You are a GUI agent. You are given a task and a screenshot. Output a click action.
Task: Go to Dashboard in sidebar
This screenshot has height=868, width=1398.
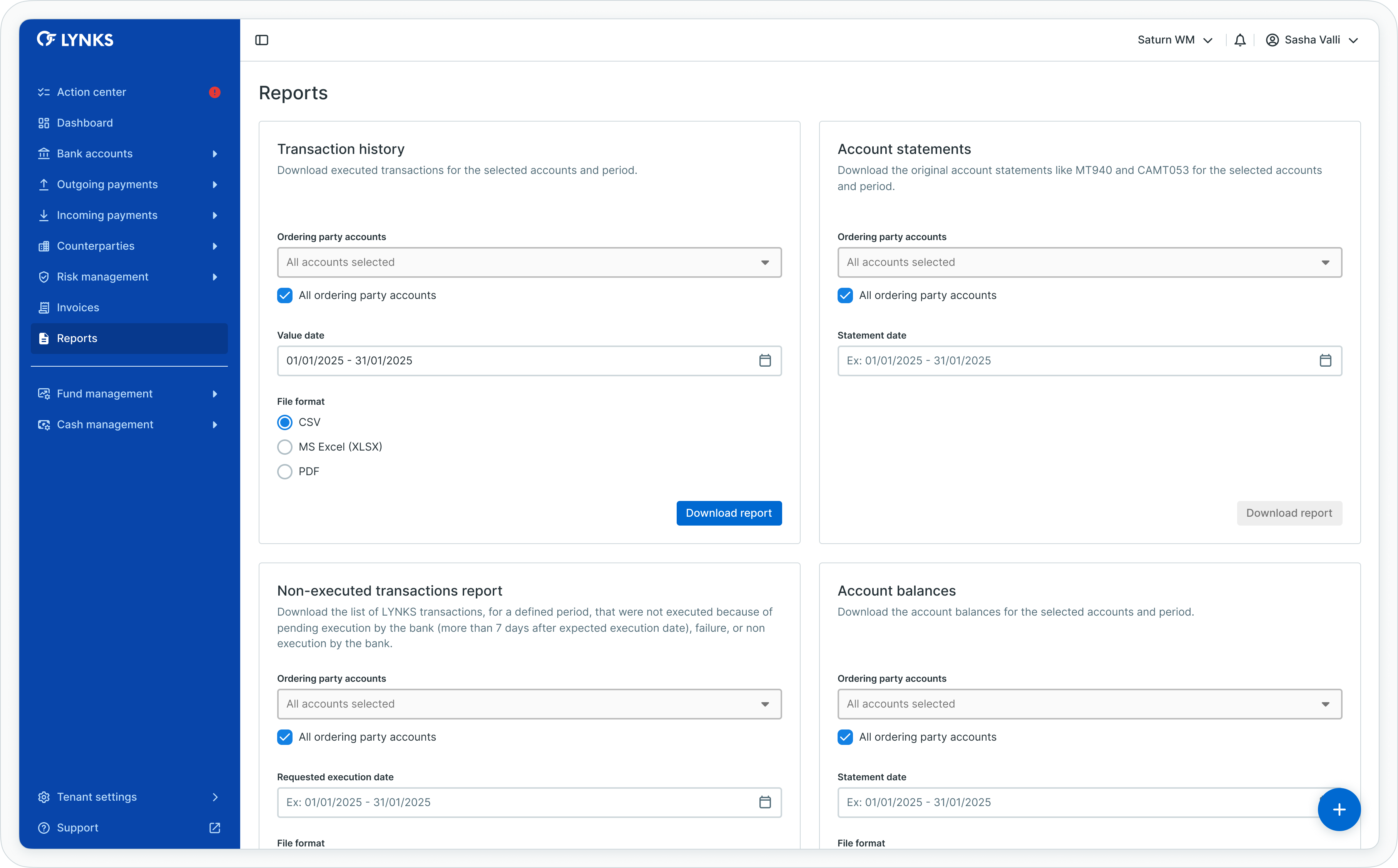pos(85,123)
